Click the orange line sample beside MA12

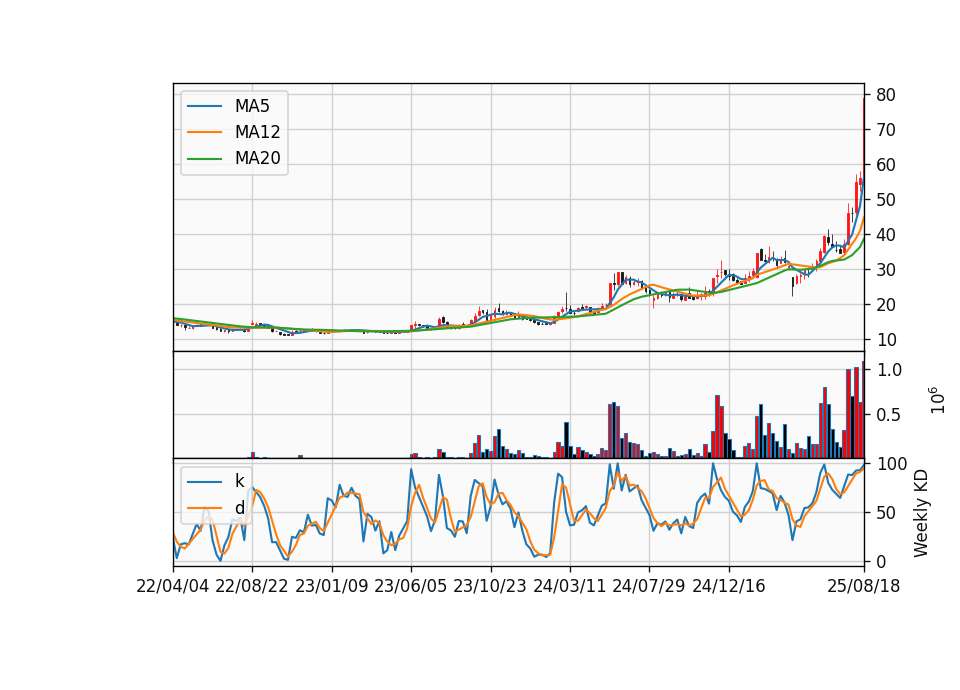[204, 132]
